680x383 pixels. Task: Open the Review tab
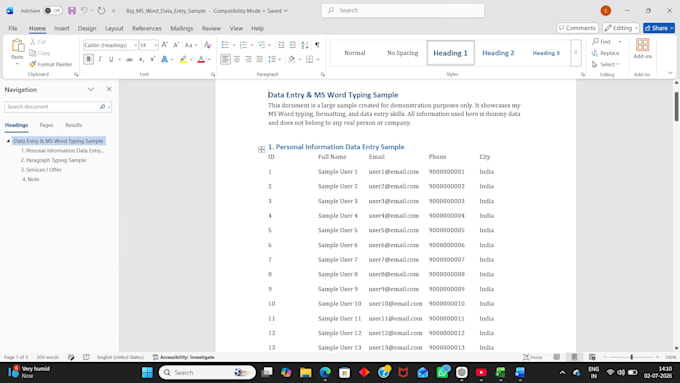[211, 28]
